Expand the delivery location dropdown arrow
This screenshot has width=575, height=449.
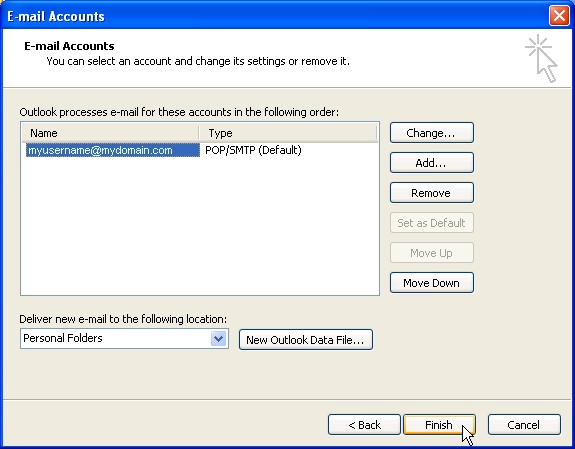click(x=219, y=338)
